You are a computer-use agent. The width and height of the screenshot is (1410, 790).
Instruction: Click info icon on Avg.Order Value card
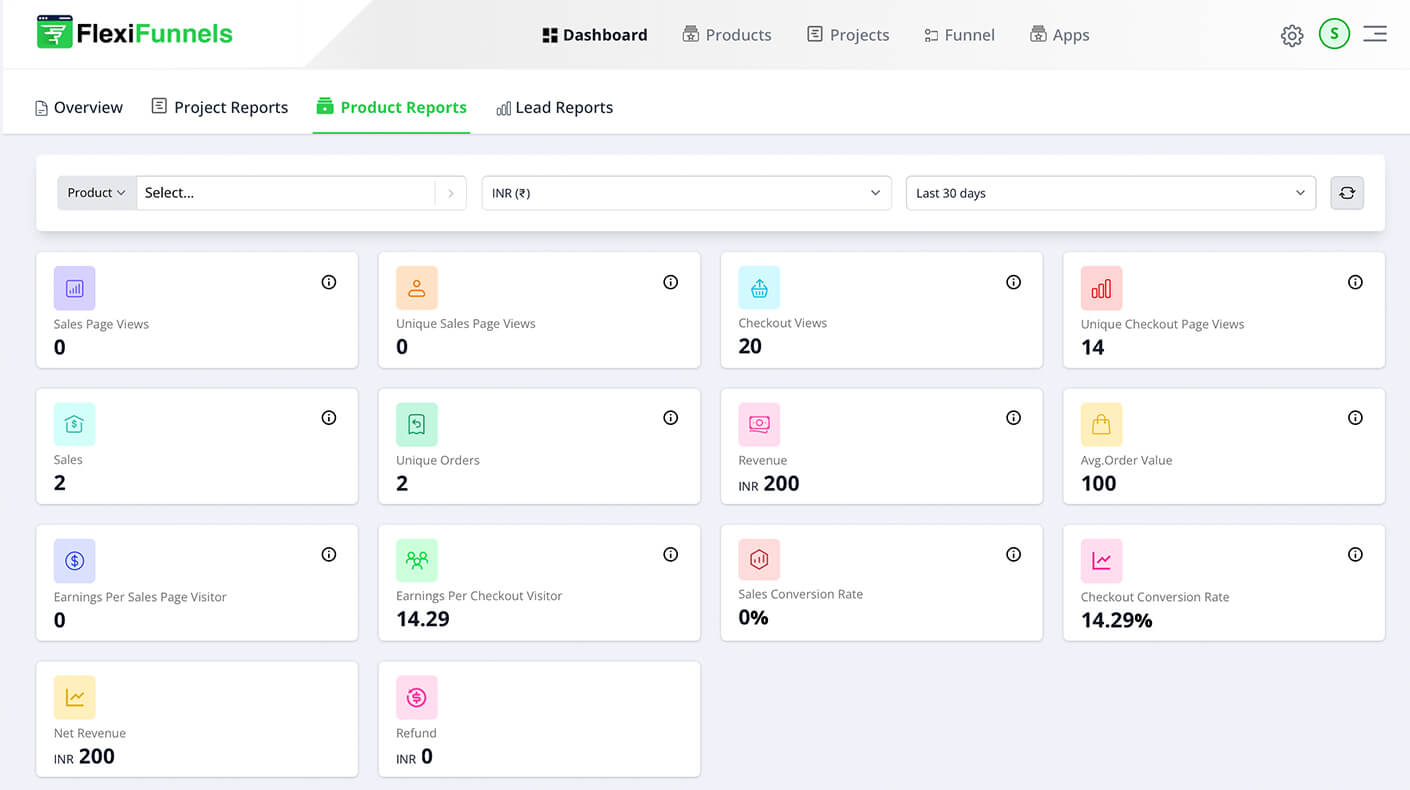coord(1355,418)
